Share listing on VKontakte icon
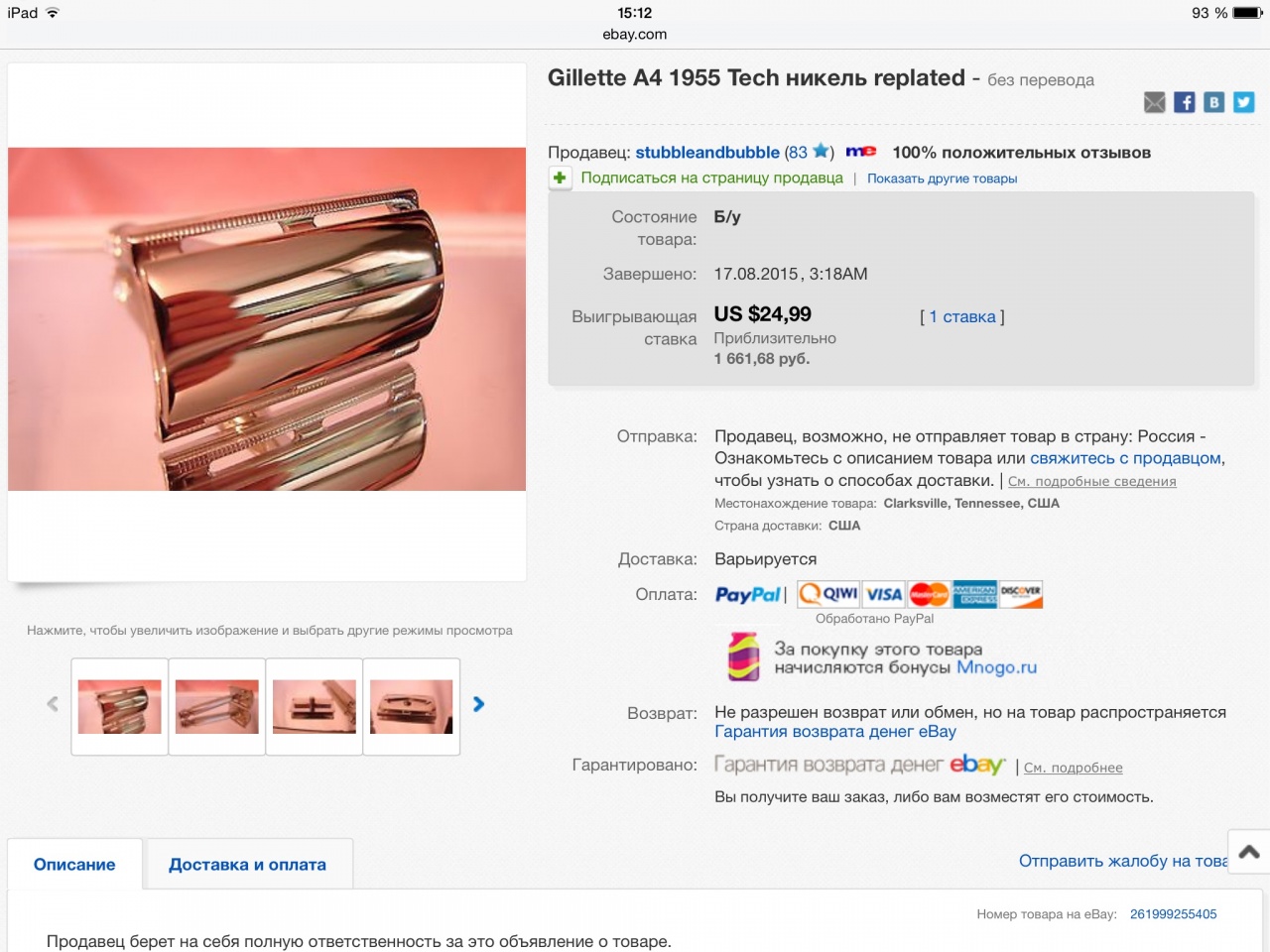The image size is (1270, 952). [1213, 102]
